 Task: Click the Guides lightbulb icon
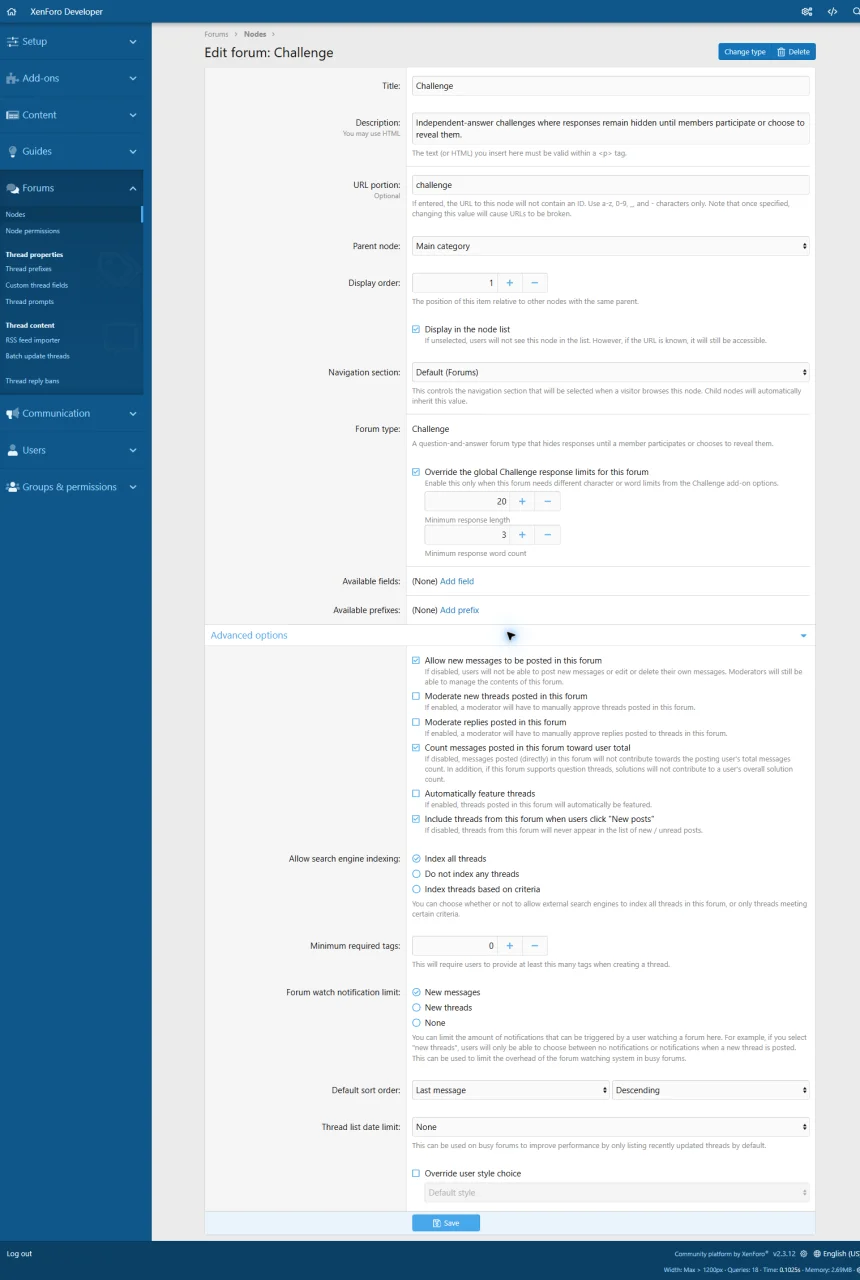[13, 152]
